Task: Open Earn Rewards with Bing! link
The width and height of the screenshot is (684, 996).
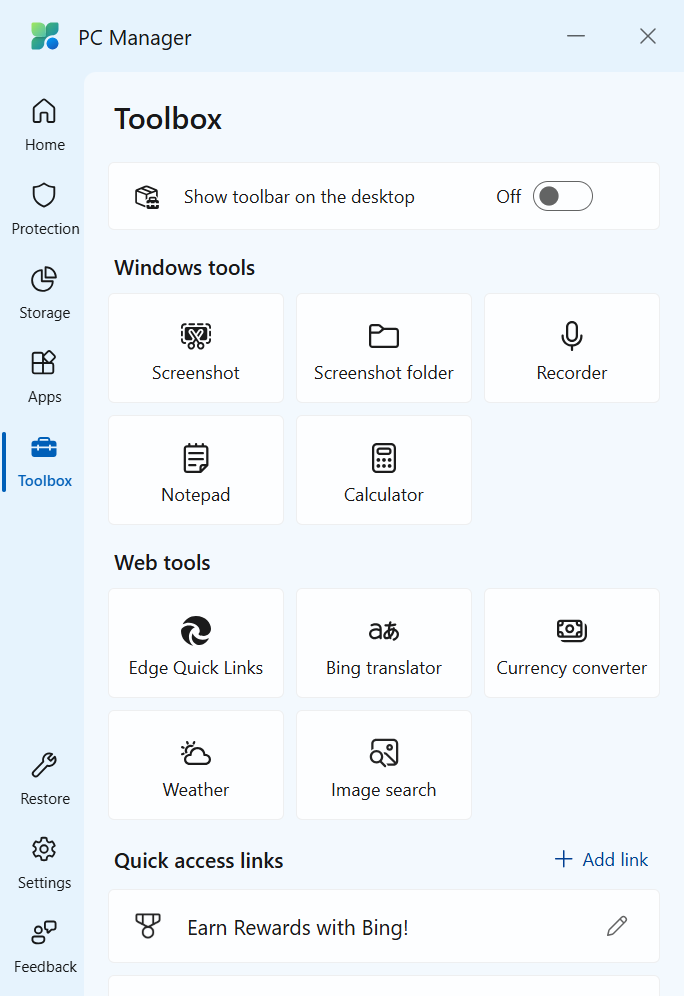Action: pyautogui.click(x=298, y=928)
